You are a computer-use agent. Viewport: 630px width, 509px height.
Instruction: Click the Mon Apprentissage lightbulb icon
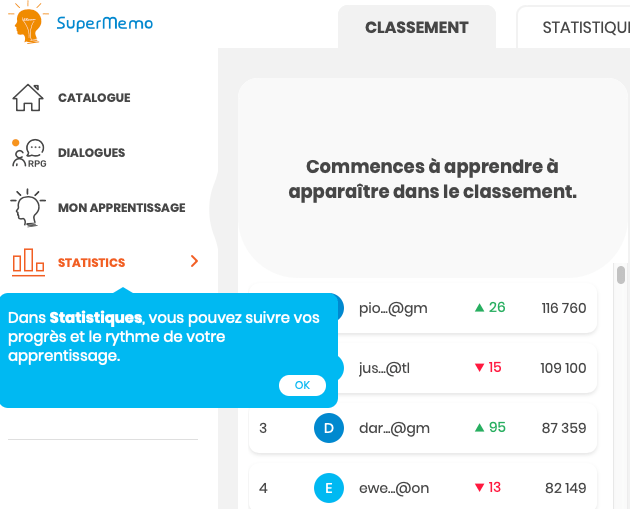[x=28, y=208]
